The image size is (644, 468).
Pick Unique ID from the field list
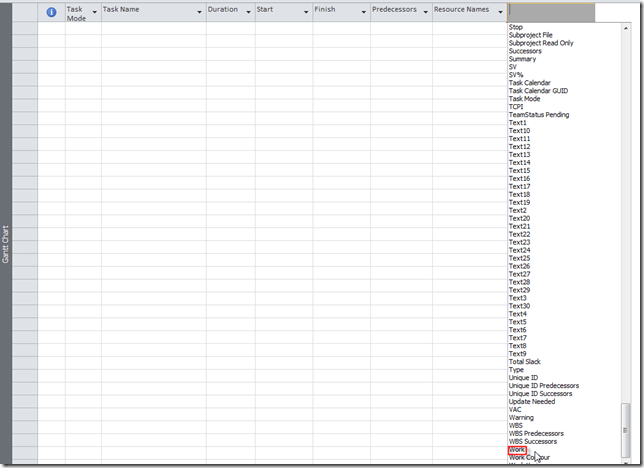pos(523,378)
